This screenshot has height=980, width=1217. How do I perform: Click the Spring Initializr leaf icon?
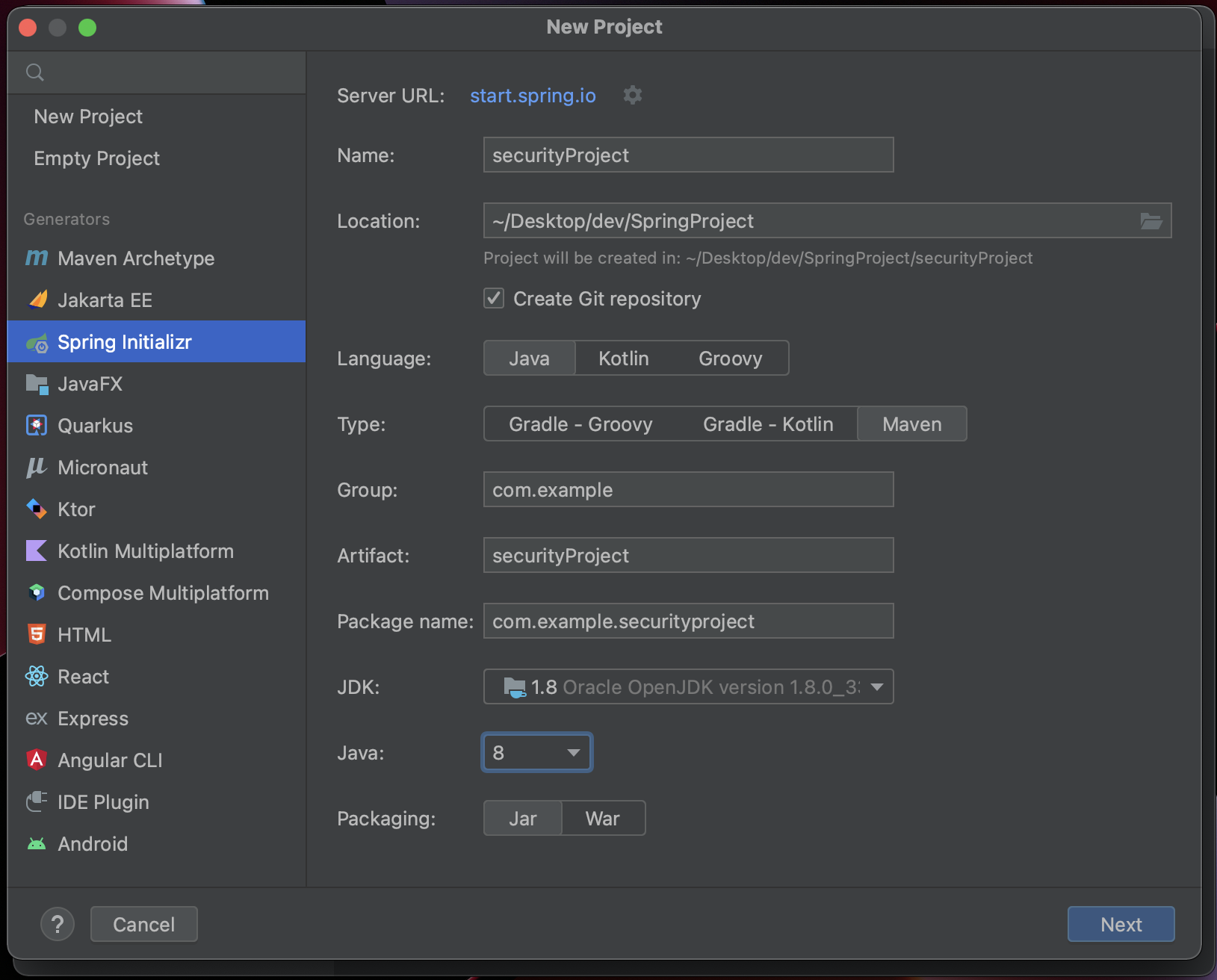(x=37, y=343)
